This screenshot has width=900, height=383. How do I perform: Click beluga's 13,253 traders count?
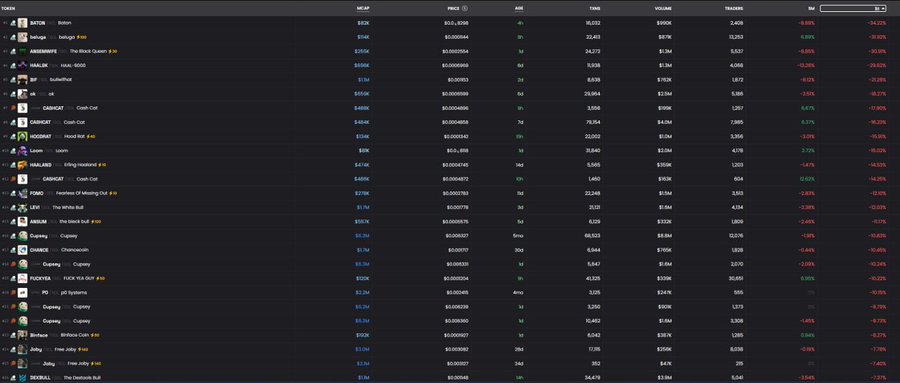coord(735,37)
